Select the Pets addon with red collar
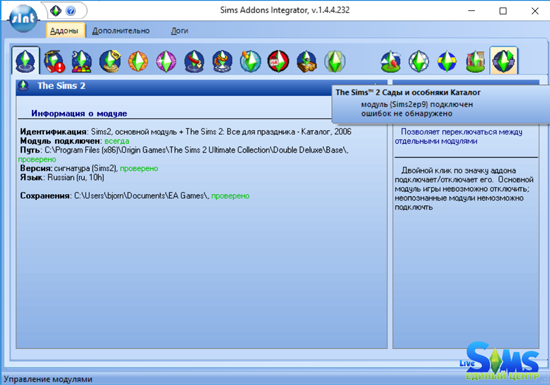This screenshot has height=385, width=550. click(194, 61)
